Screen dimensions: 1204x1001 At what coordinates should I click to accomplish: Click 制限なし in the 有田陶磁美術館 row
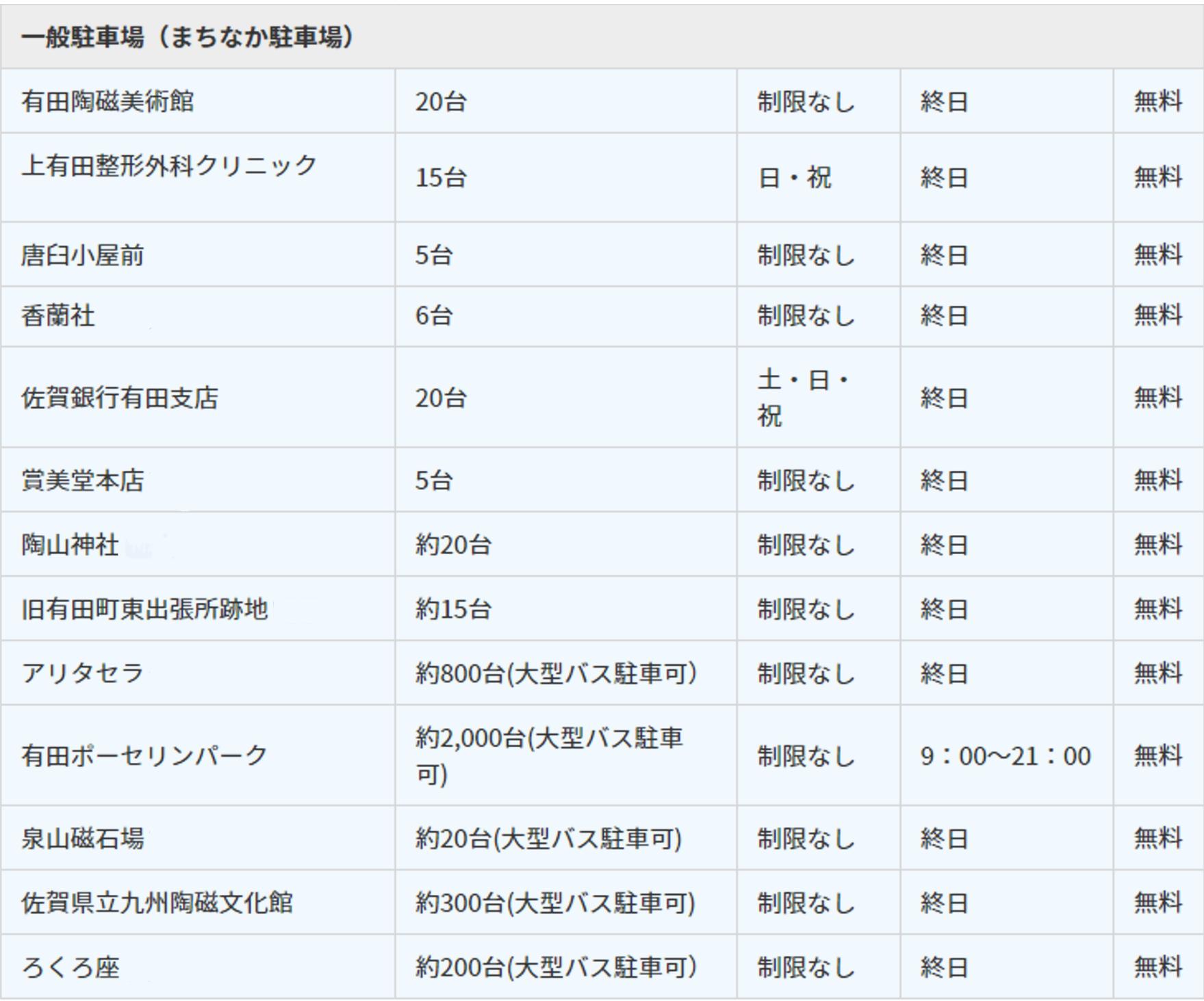(x=806, y=101)
